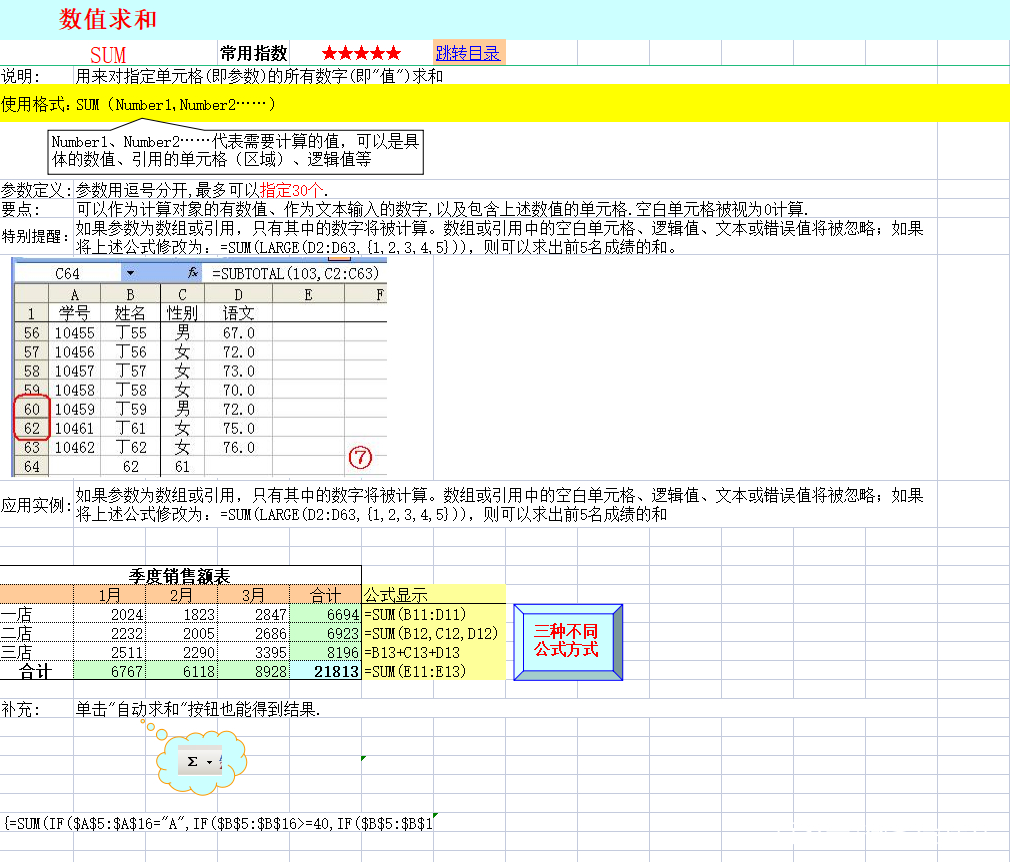Select the orange 合计 column header

click(x=325, y=594)
